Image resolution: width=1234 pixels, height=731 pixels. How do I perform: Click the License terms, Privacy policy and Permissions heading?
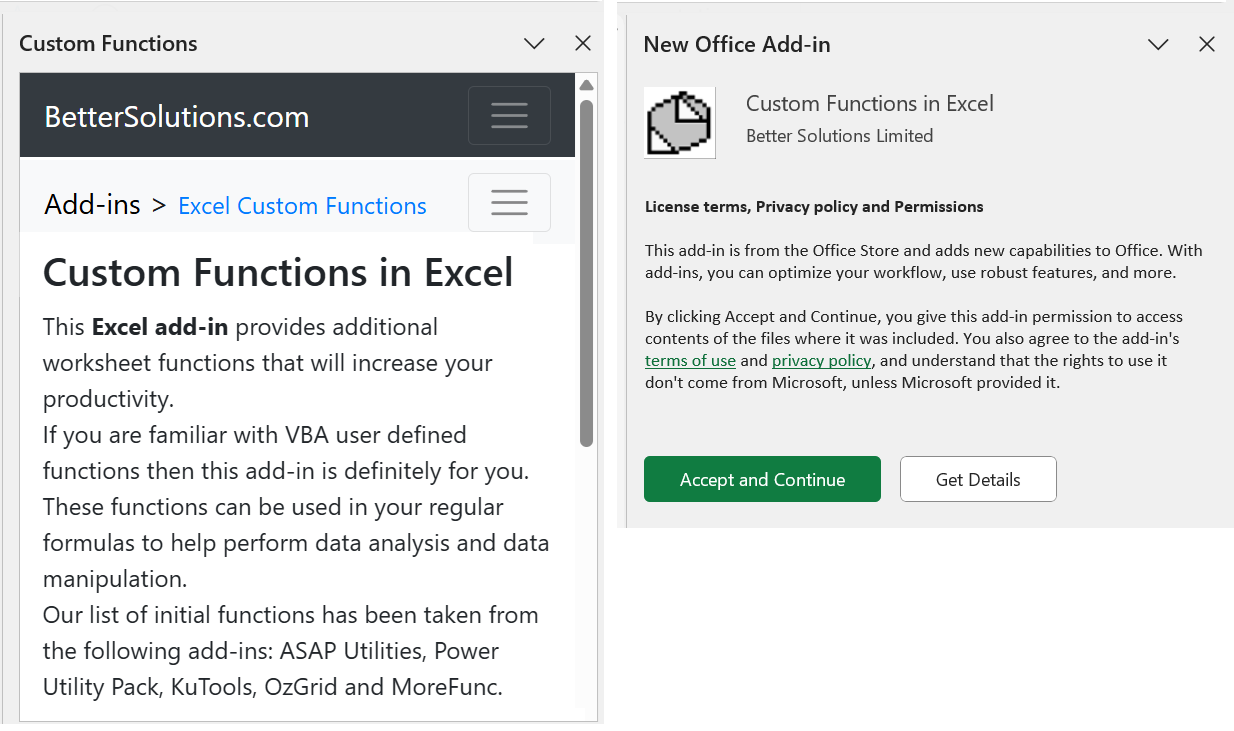(814, 207)
